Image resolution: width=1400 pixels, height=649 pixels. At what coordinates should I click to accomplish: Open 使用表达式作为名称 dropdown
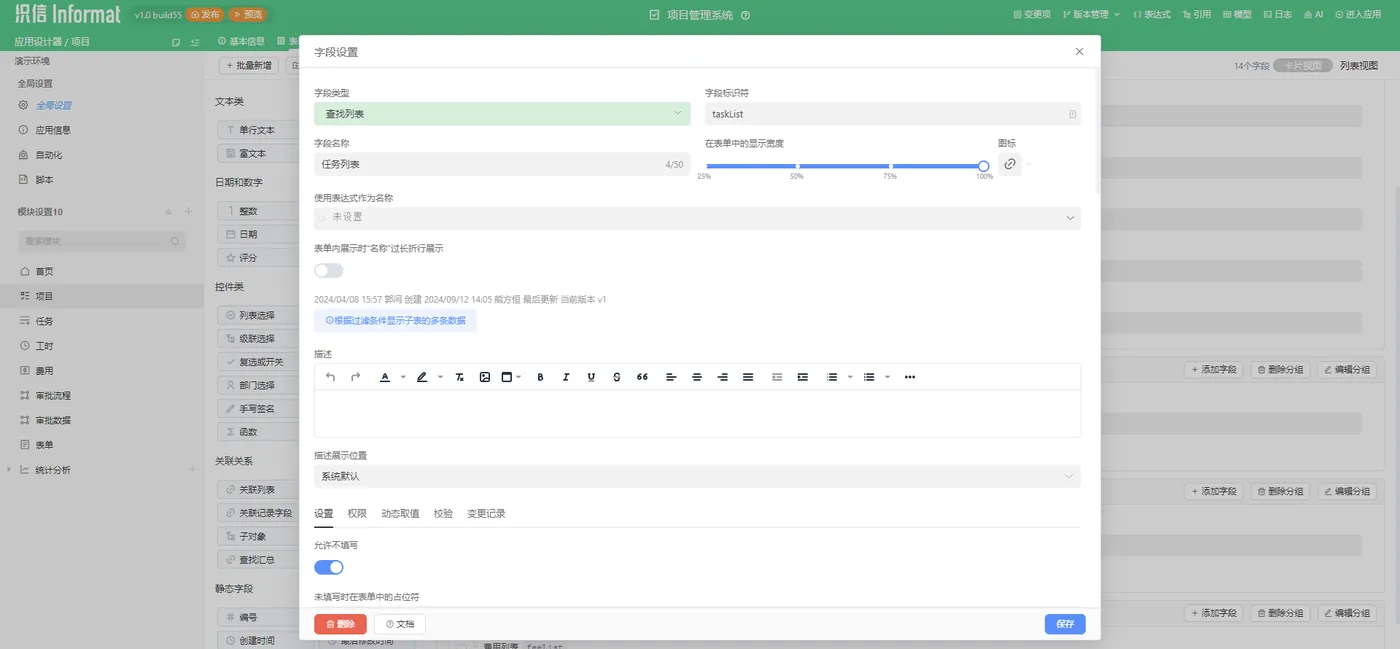tap(697, 217)
